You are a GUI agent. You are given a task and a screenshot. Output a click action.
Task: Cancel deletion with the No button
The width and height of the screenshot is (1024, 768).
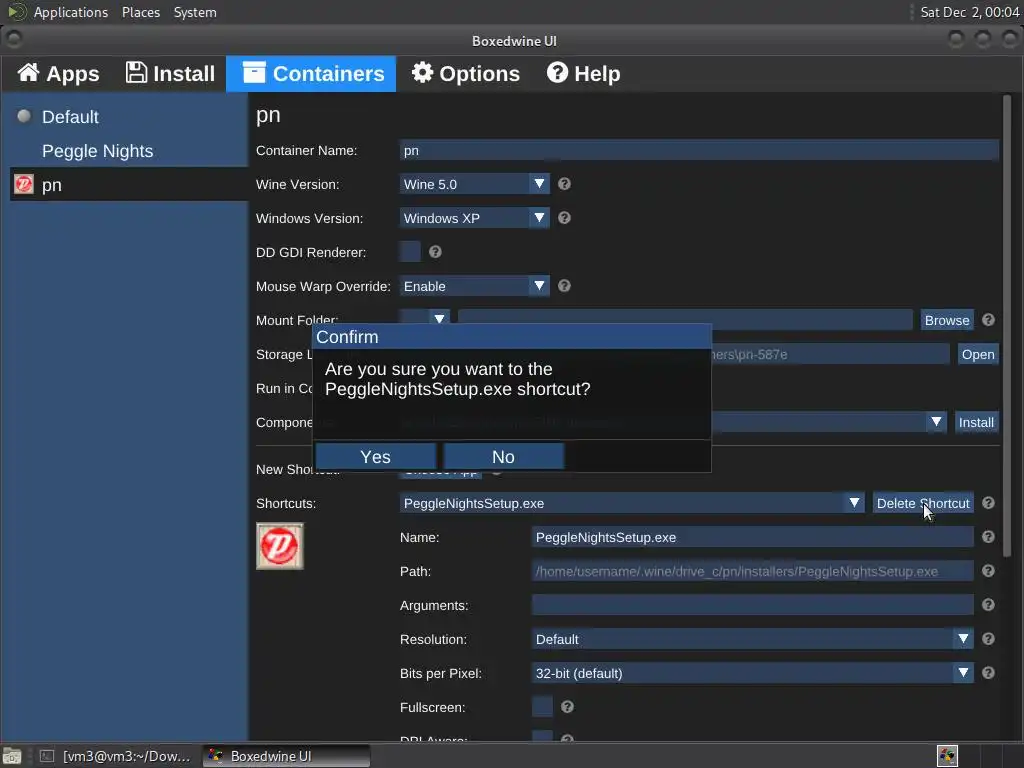[504, 456]
